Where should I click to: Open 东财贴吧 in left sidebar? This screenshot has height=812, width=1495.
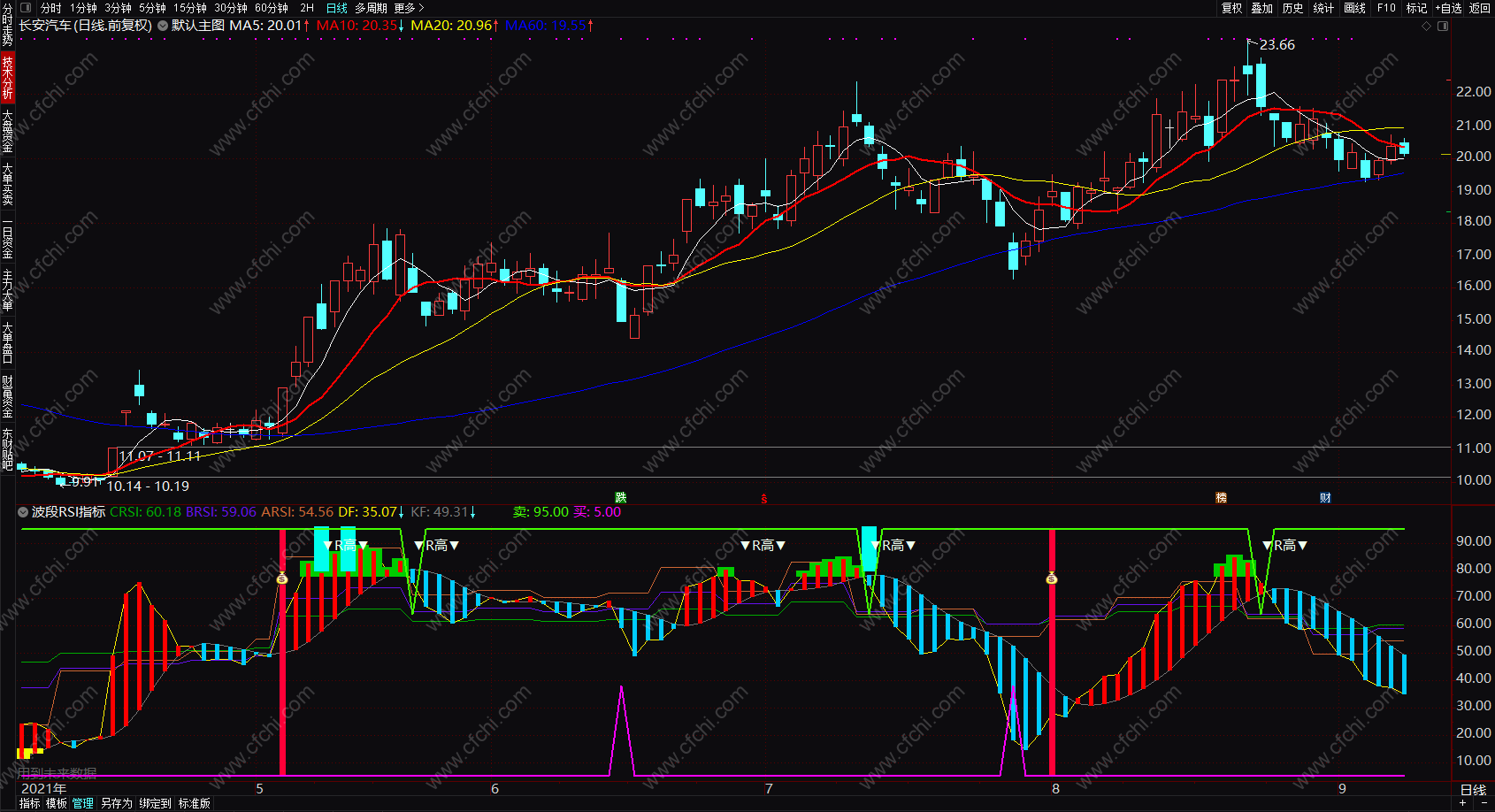7,449
